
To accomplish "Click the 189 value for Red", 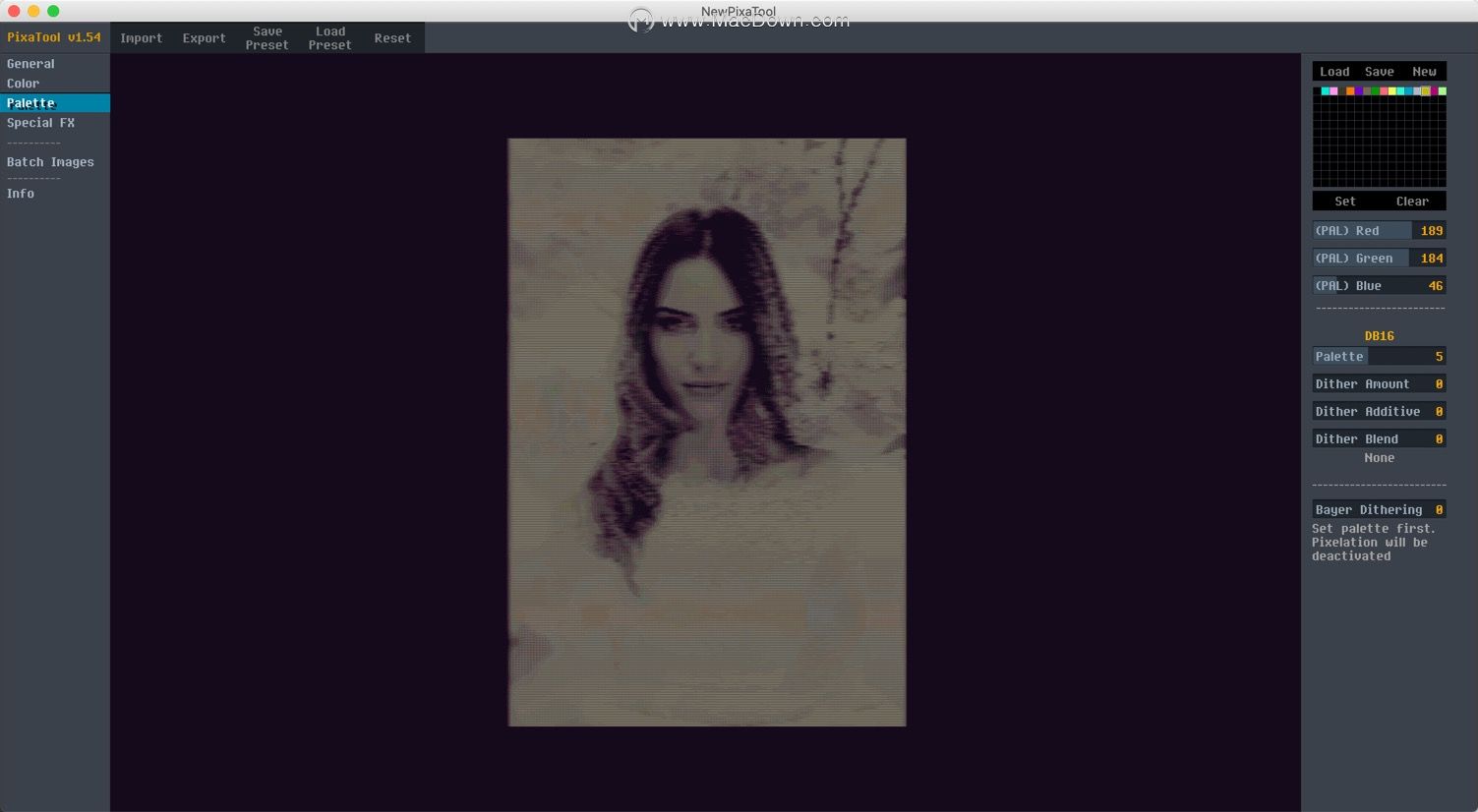I will click(1432, 231).
